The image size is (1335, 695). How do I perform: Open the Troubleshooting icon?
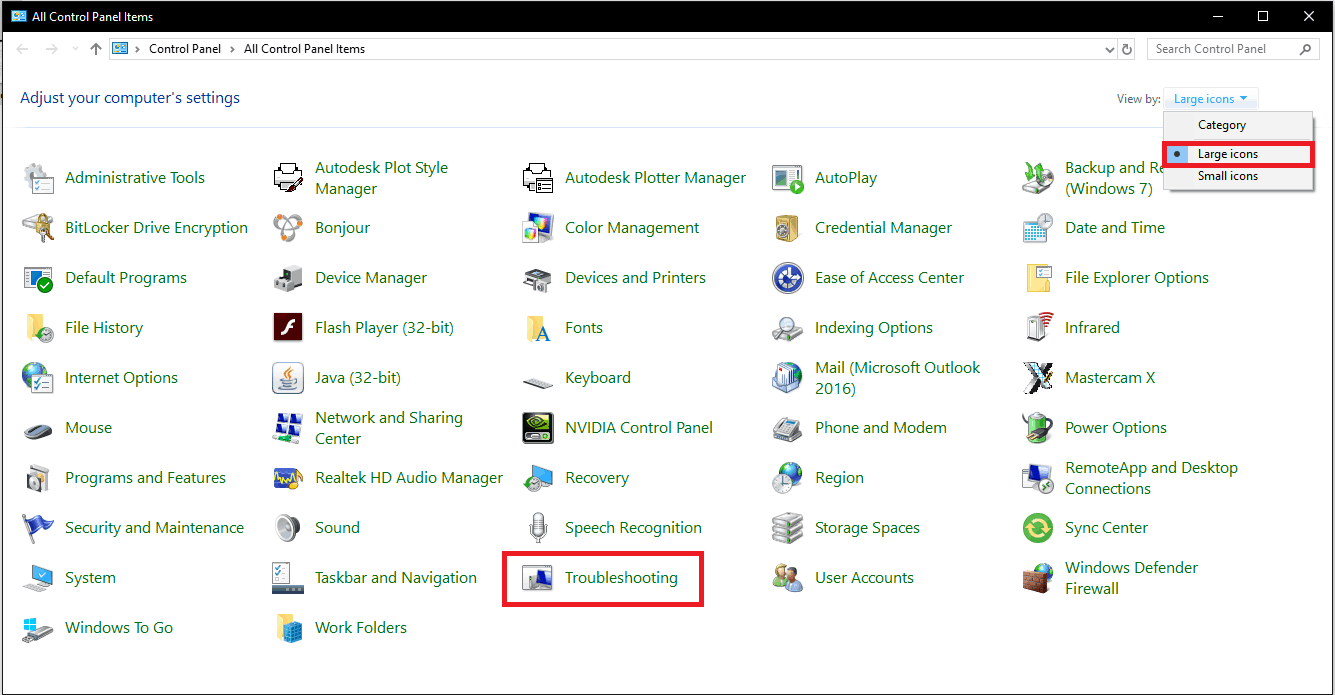538,578
